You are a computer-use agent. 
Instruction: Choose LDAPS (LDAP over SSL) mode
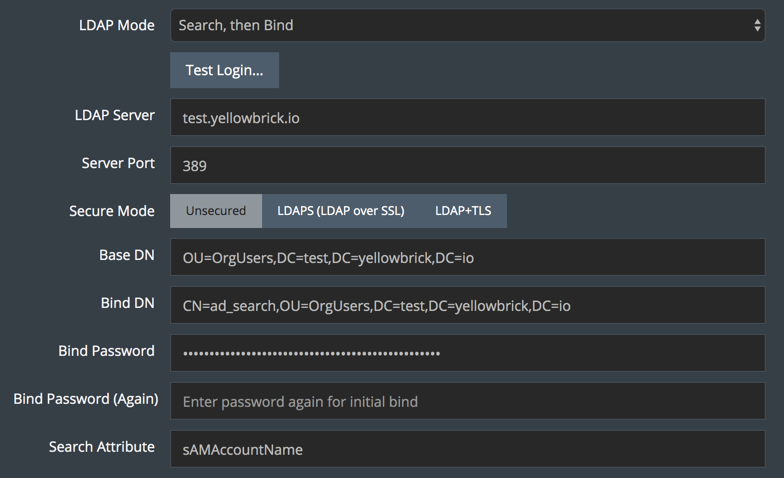pyautogui.click(x=341, y=211)
